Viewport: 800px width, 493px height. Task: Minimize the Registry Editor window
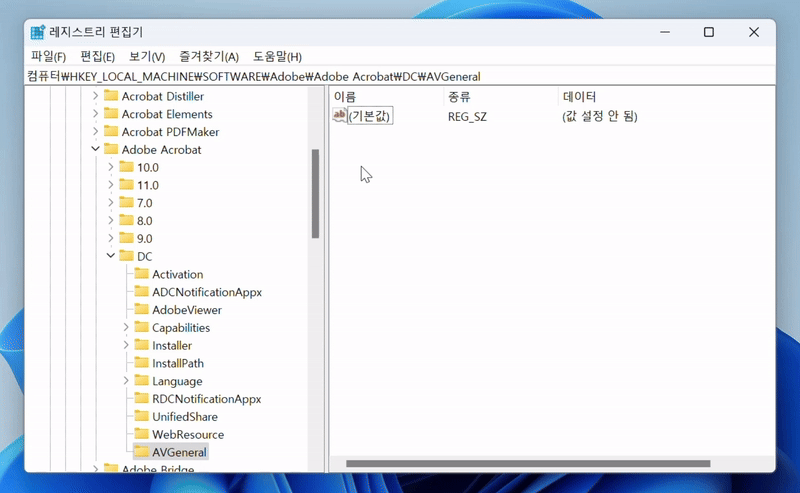665,32
